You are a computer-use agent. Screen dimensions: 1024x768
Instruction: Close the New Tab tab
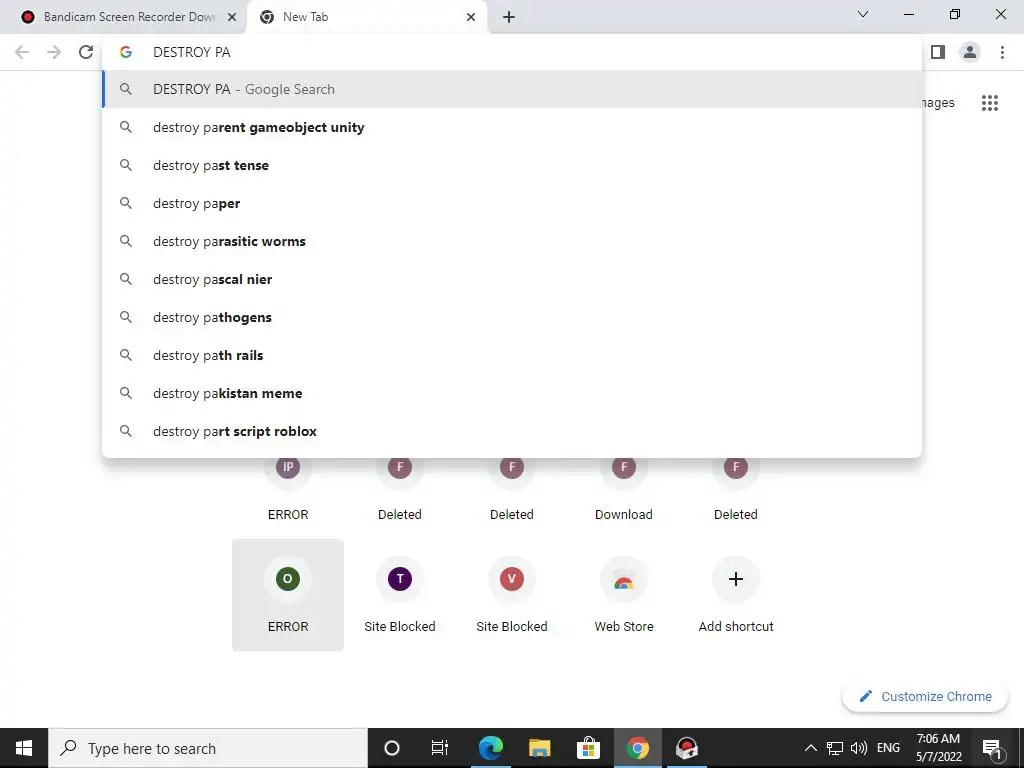click(471, 17)
